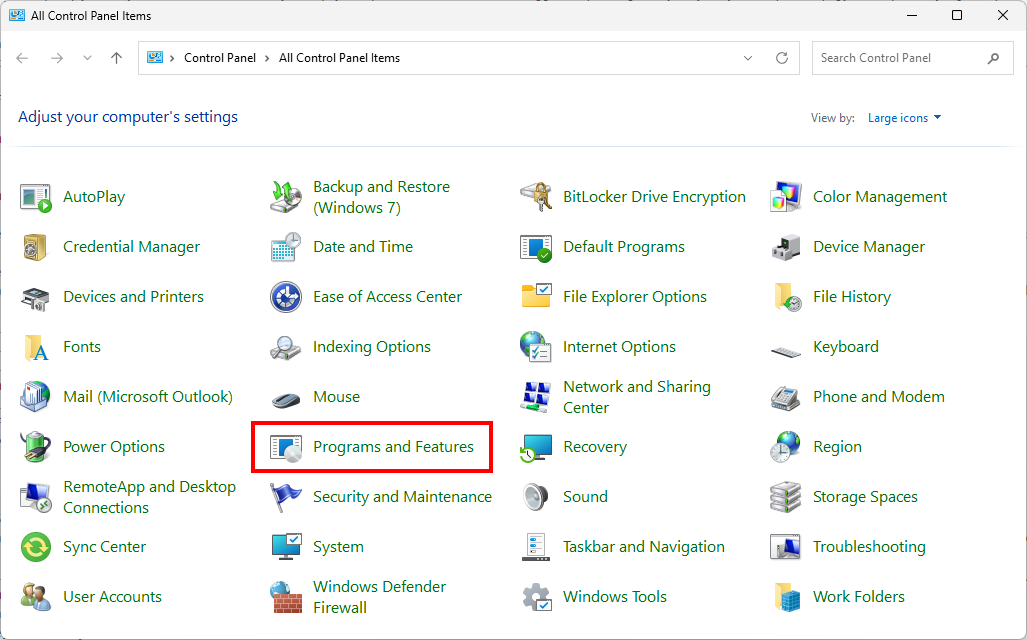This screenshot has height=640, width=1027.
Task: Open the User Accounts link
Action: pos(112,597)
